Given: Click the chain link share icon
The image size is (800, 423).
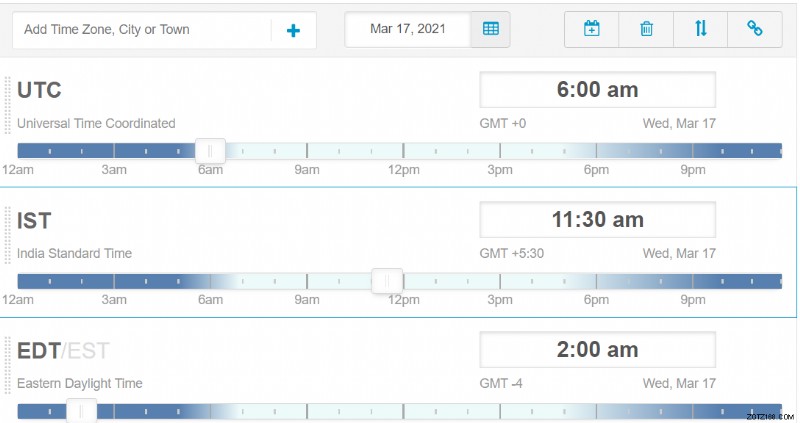Looking at the screenshot, I should (755, 29).
